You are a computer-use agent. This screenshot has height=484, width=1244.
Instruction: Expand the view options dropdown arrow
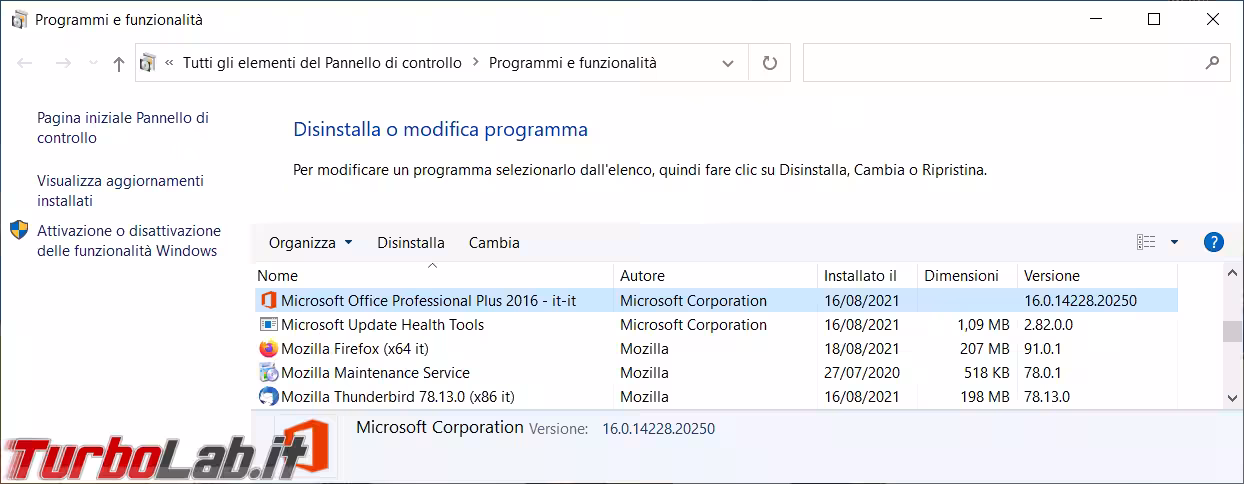[x=1174, y=242]
